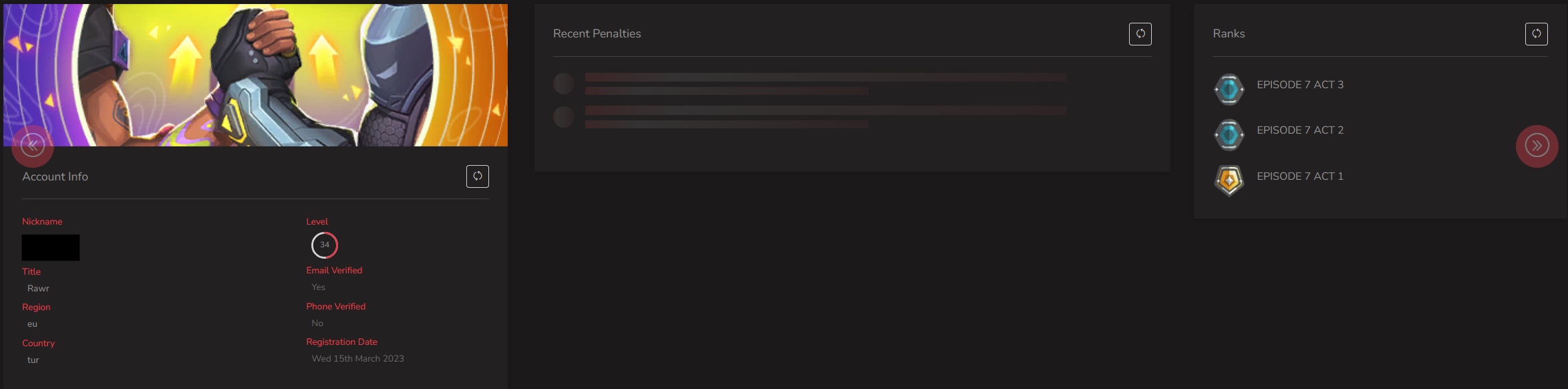Go to next panel with right double-chevron
The width and height of the screenshot is (1568, 389).
[x=1537, y=146]
